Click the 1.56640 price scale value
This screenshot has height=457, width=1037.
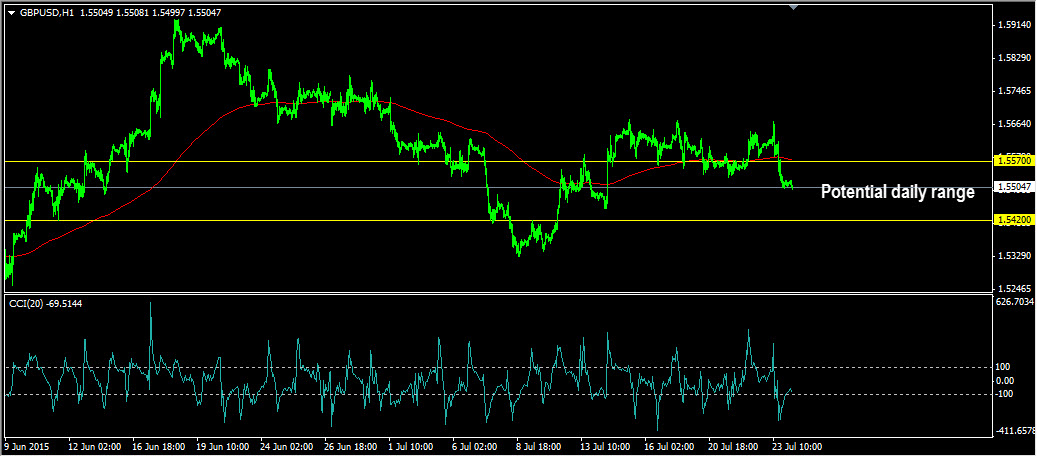click(1017, 124)
